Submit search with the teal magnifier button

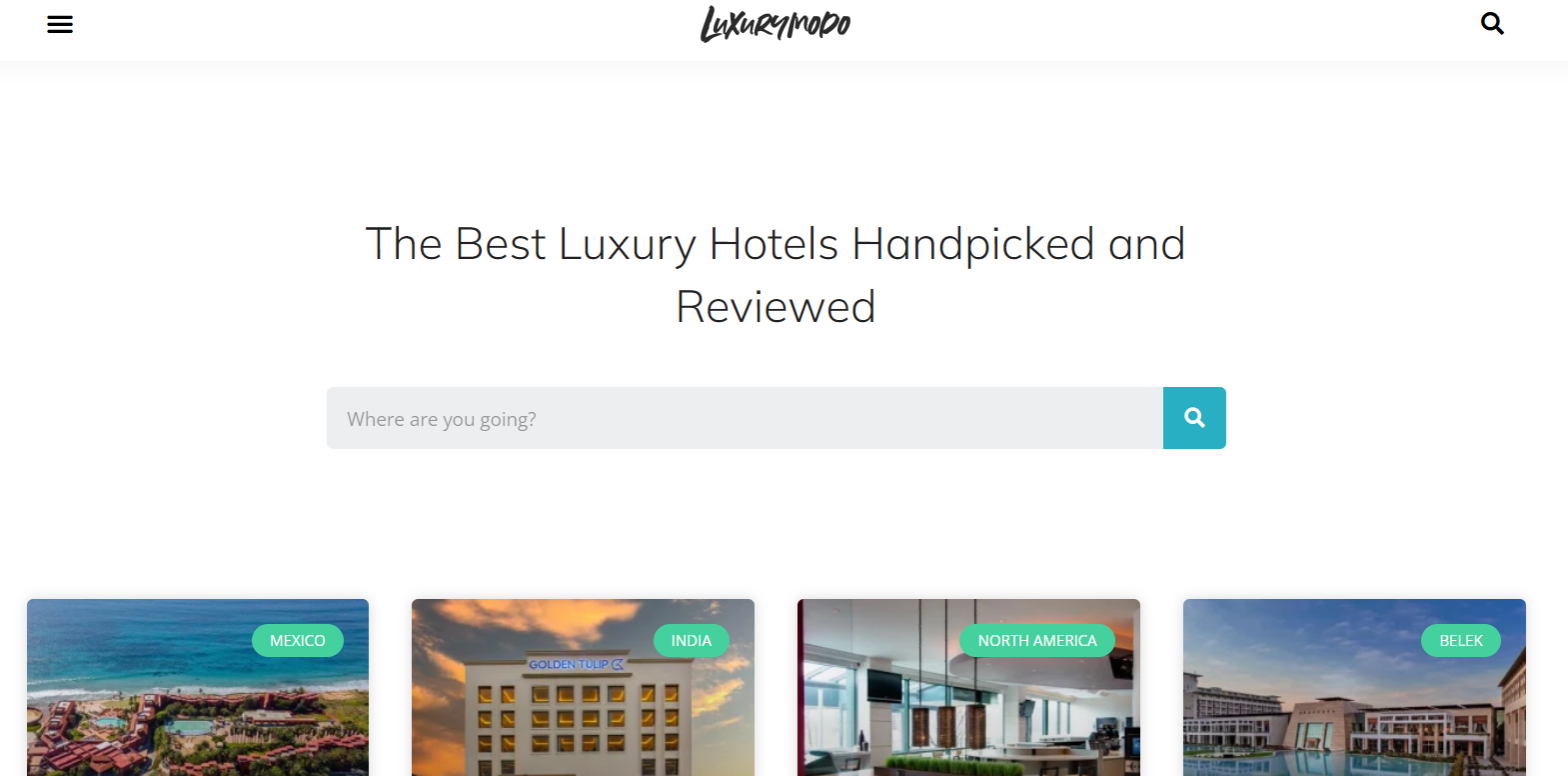[1194, 418]
